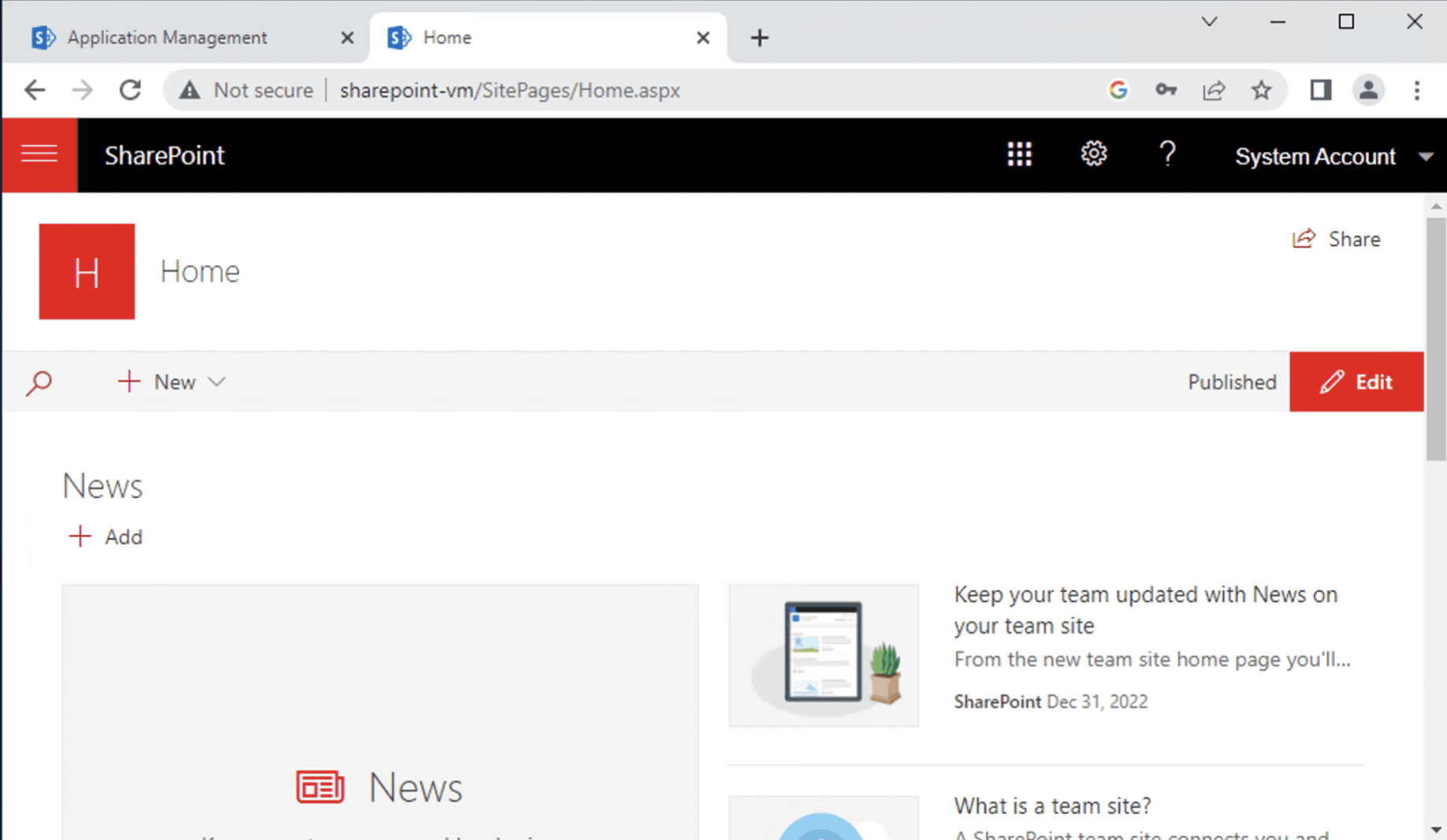Screen dimensions: 1447x840
Task: Click the browser share page icon
Action: [1214, 91]
